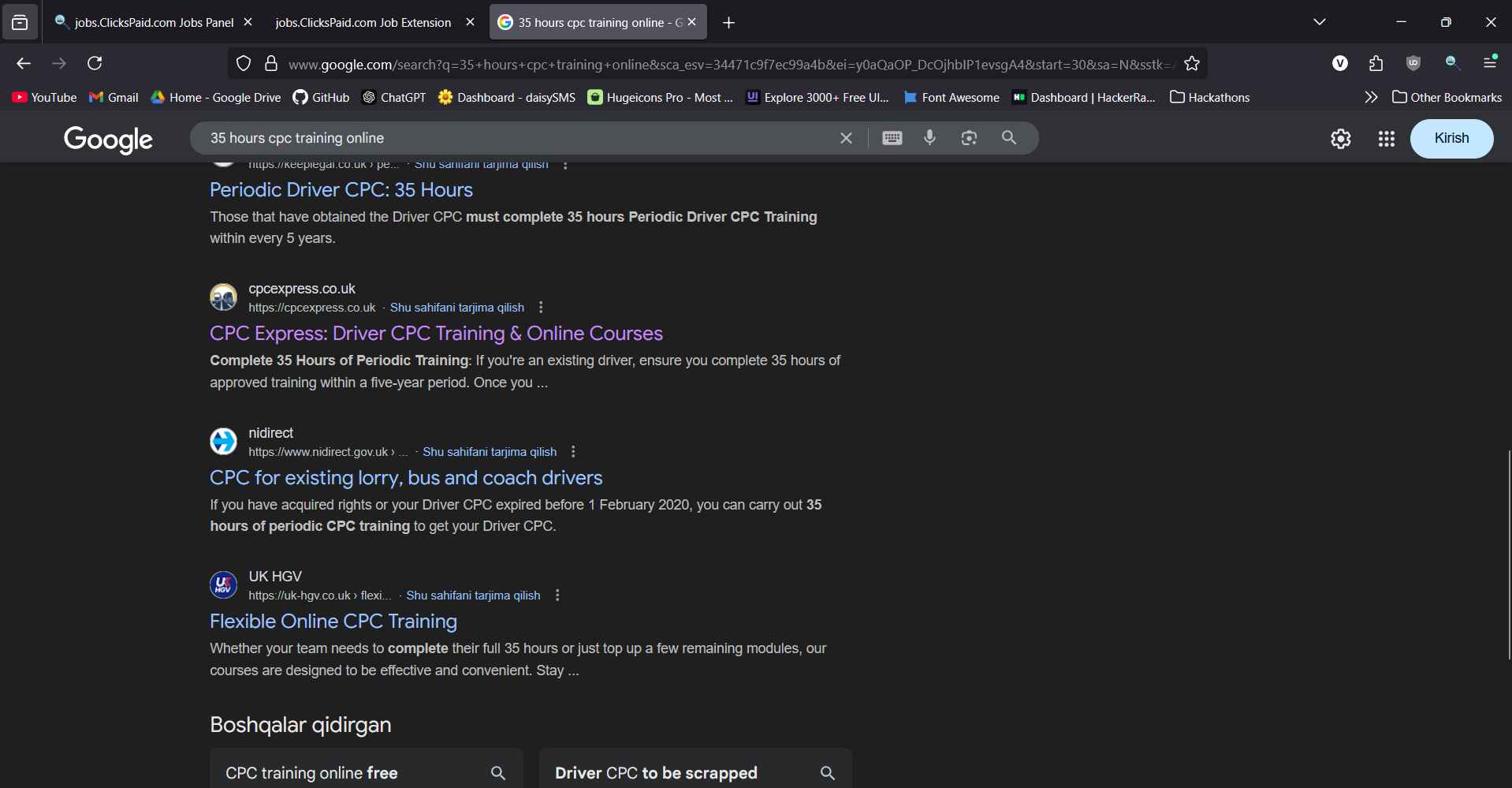This screenshot has height=788, width=1512.
Task: Open a new browser tab
Action: [729, 23]
